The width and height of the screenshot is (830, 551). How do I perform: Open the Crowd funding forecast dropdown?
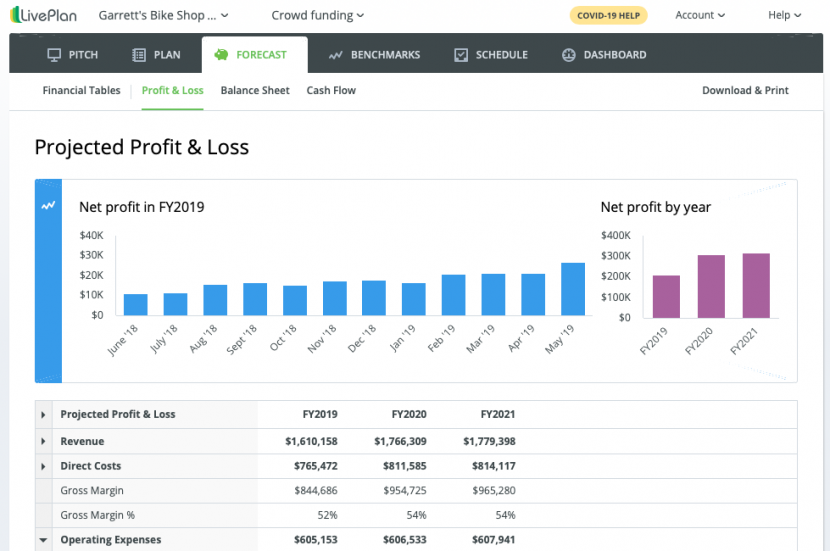317,16
